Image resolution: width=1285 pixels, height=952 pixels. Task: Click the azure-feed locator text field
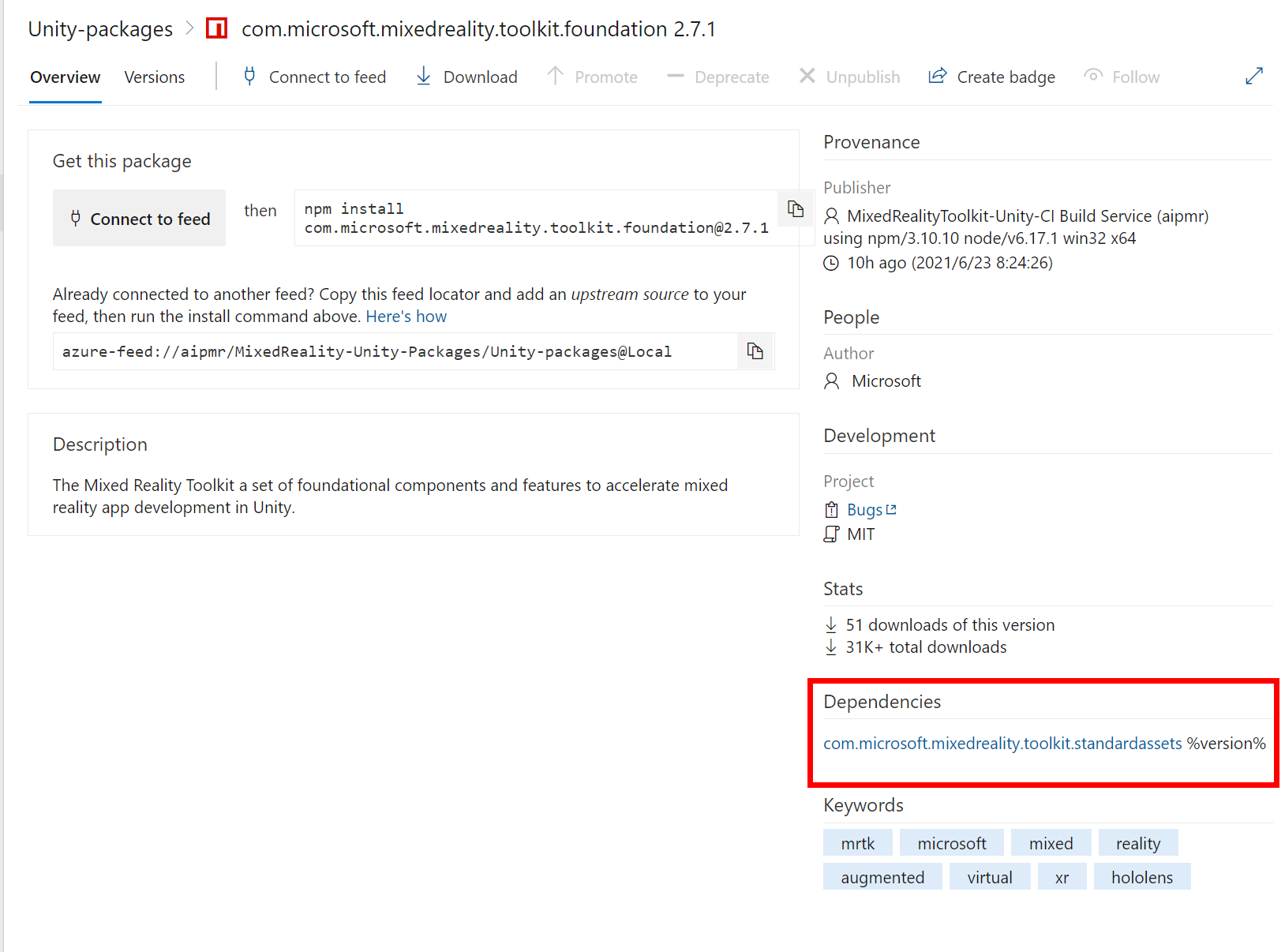395,351
